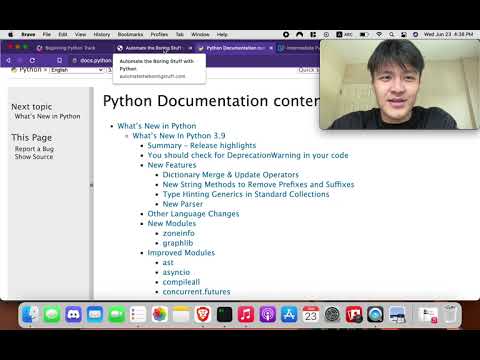Open the Apple menu
Viewport: 480px width, 360px height.
click(x=10, y=34)
